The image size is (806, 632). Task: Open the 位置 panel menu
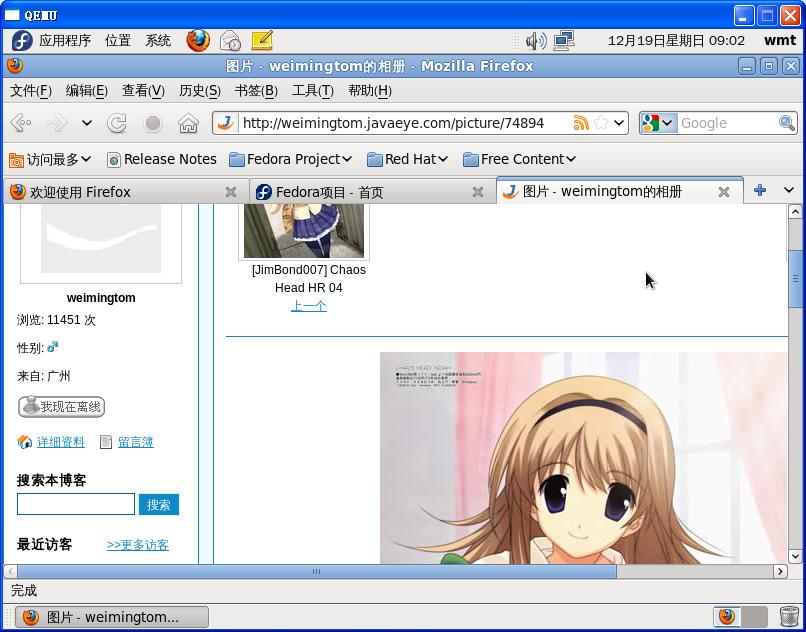(x=118, y=41)
